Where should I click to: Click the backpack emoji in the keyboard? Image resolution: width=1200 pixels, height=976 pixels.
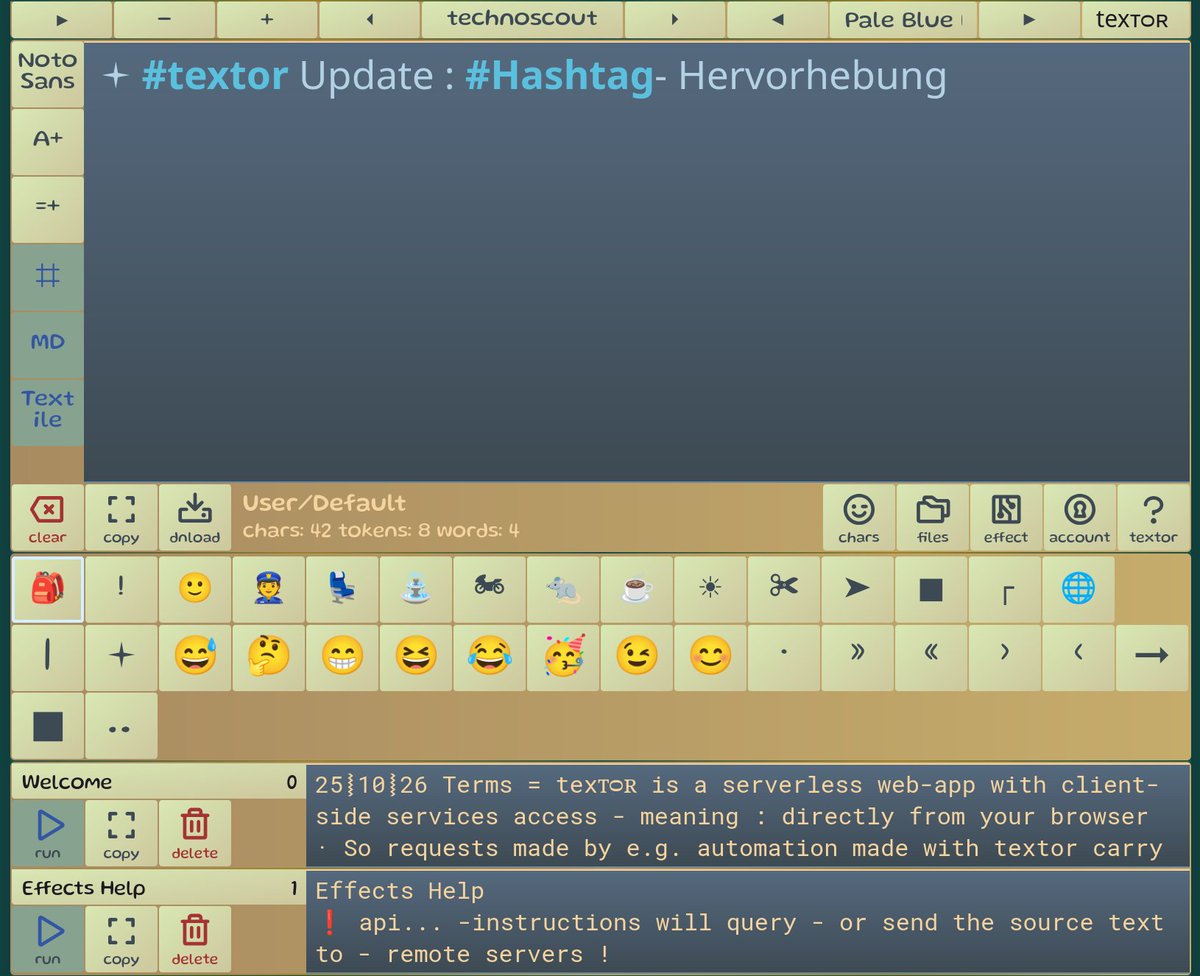pos(46,589)
